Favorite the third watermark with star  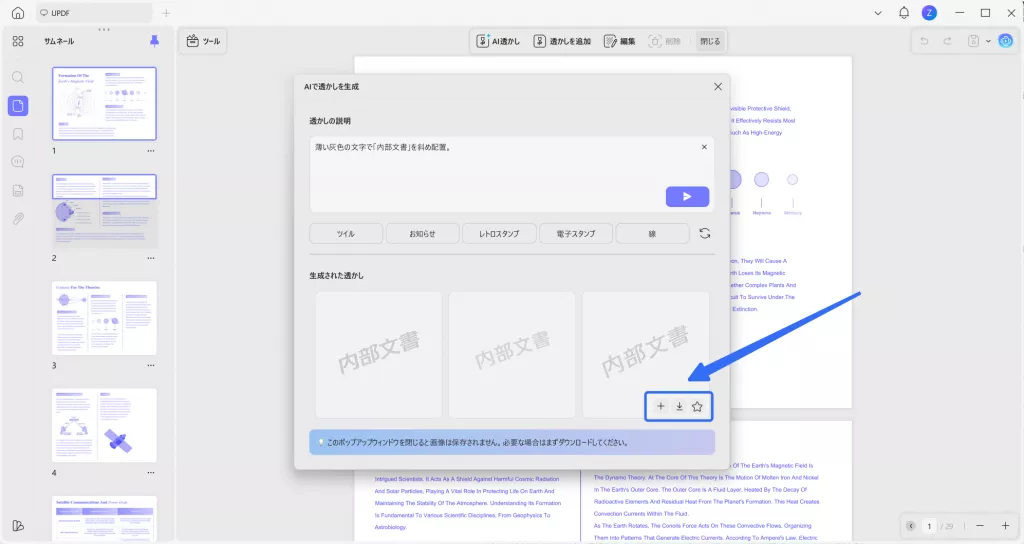point(697,406)
